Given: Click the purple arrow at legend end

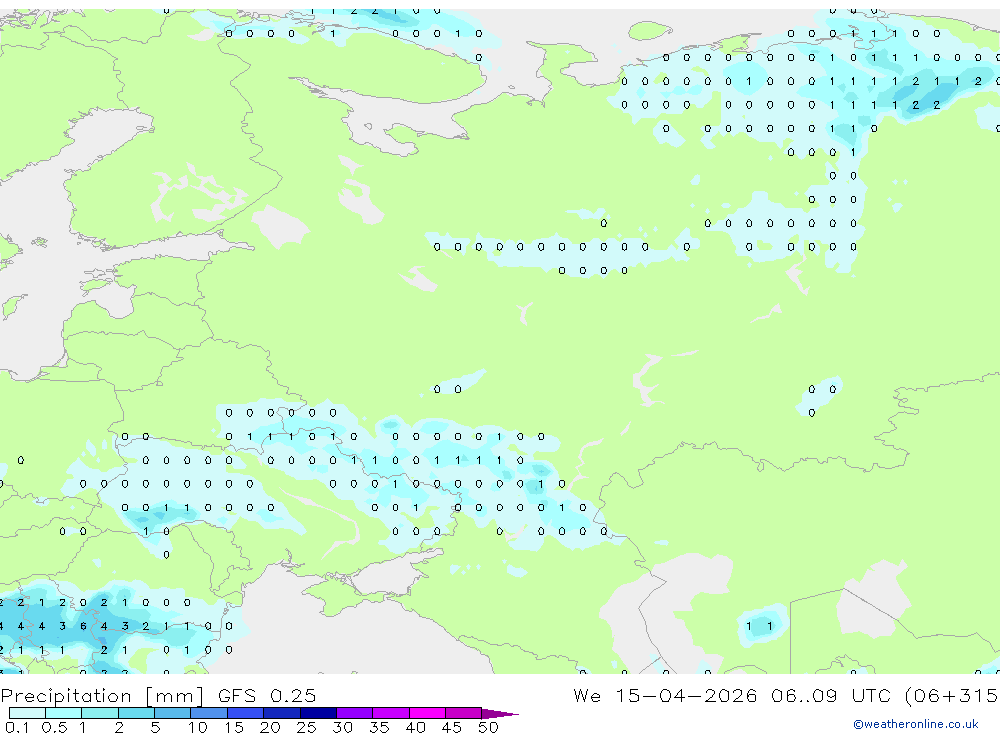Looking at the screenshot, I should [x=500, y=713].
